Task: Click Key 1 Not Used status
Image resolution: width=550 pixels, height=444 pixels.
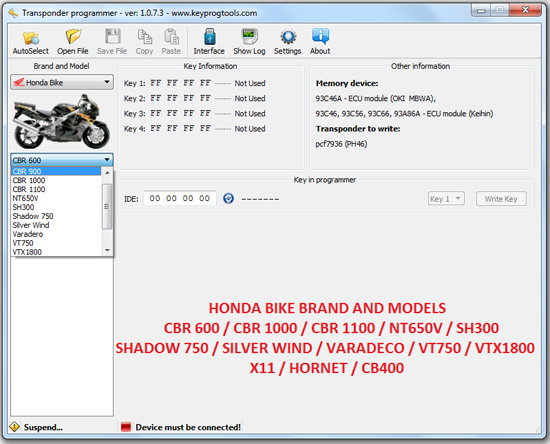Action: pos(250,83)
